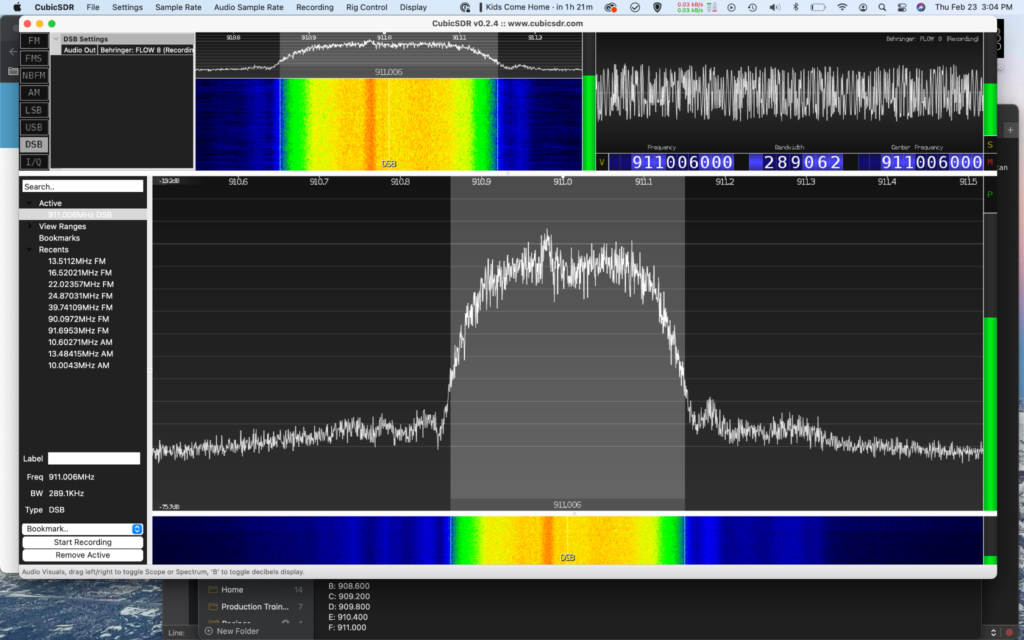Open the Audio Sample Rate menu
Screen dimensions: 1024x640
pos(249,7)
